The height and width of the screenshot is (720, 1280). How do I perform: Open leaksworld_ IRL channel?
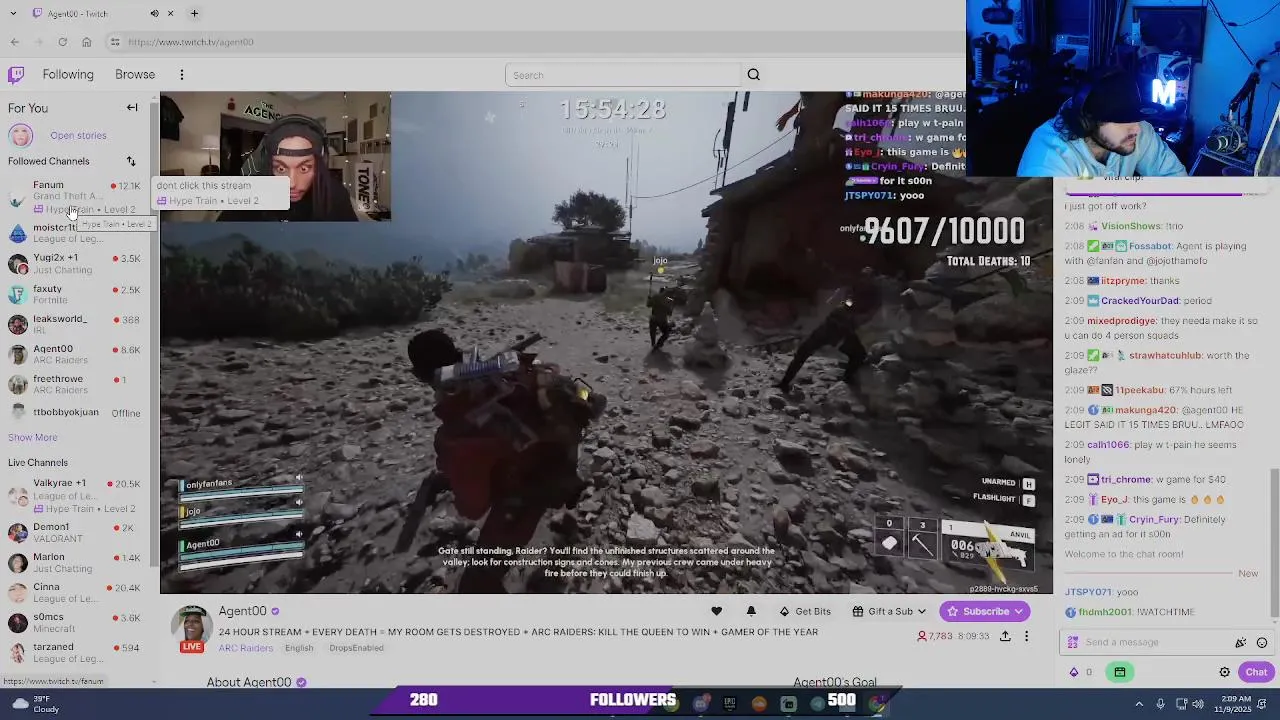75,324
